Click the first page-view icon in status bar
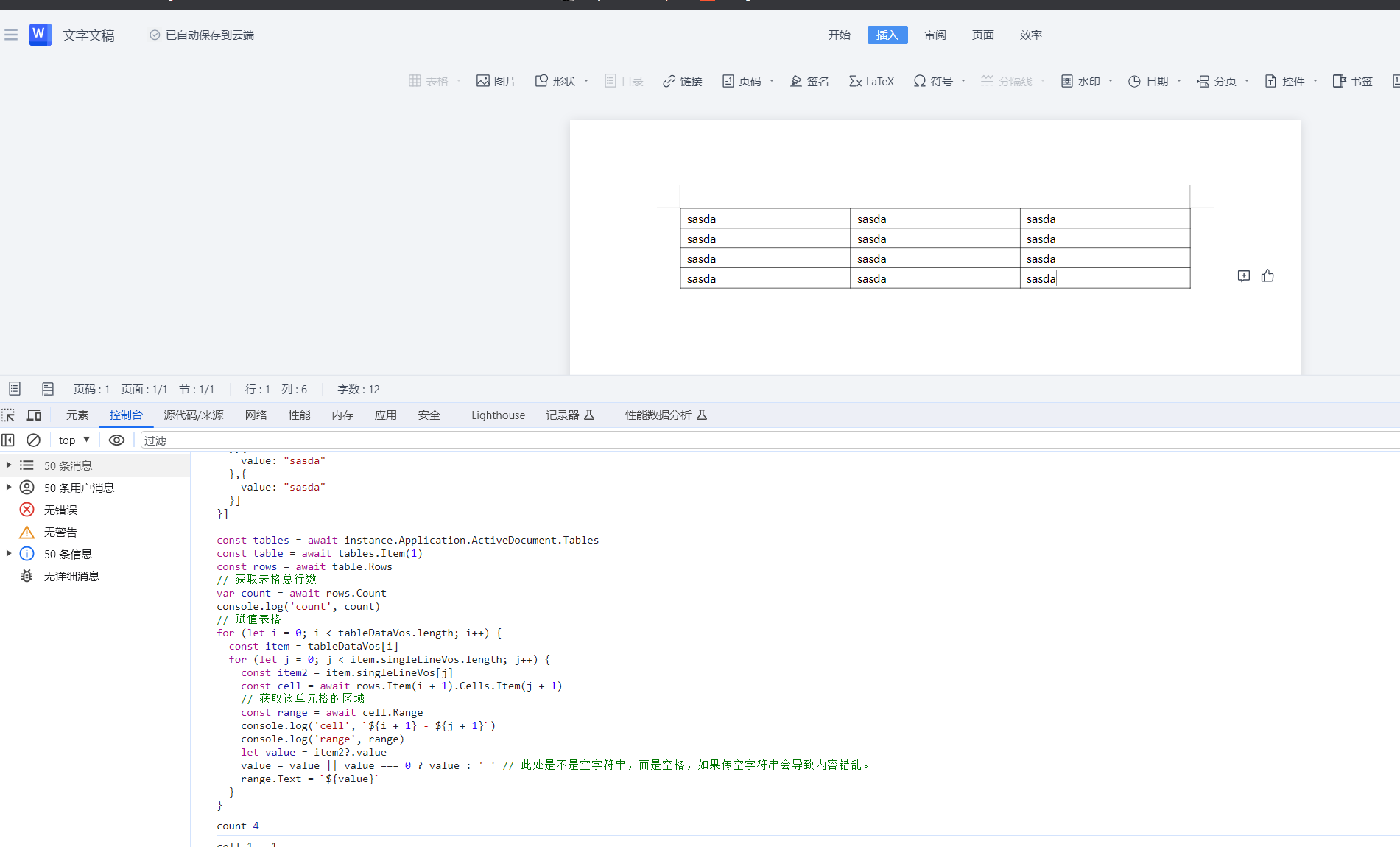This screenshot has height=847, width=1400. click(x=15, y=389)
